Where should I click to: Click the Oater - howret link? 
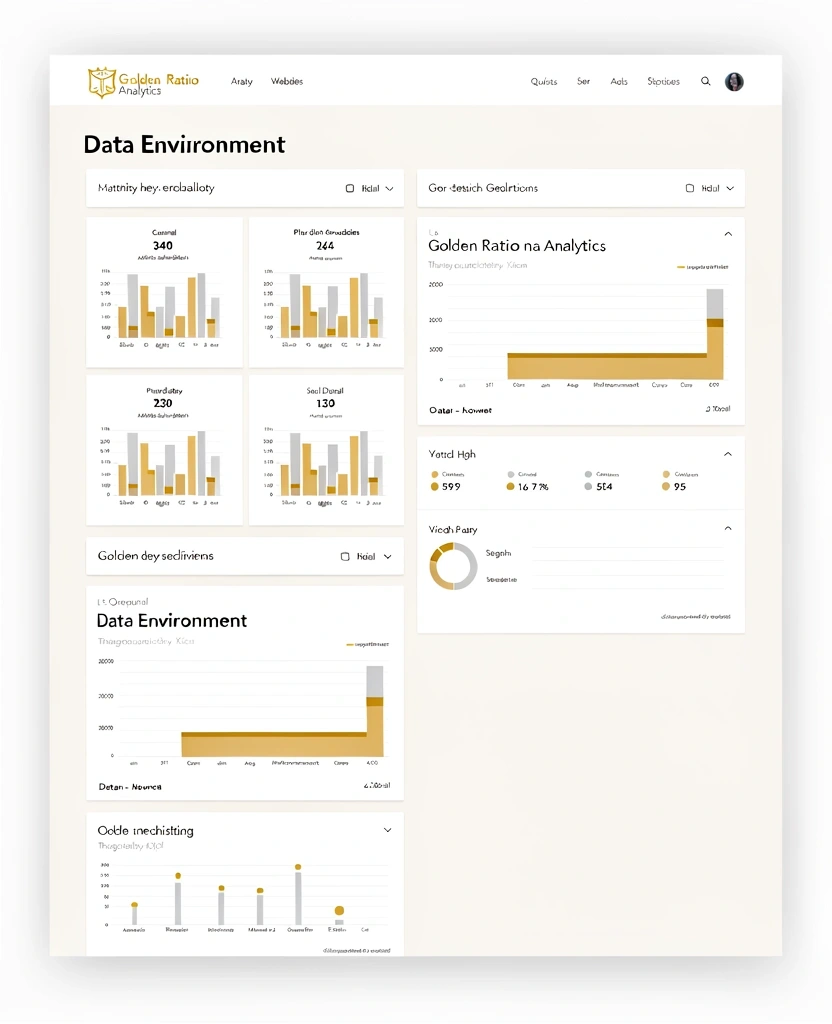click(x=459, y=410)
